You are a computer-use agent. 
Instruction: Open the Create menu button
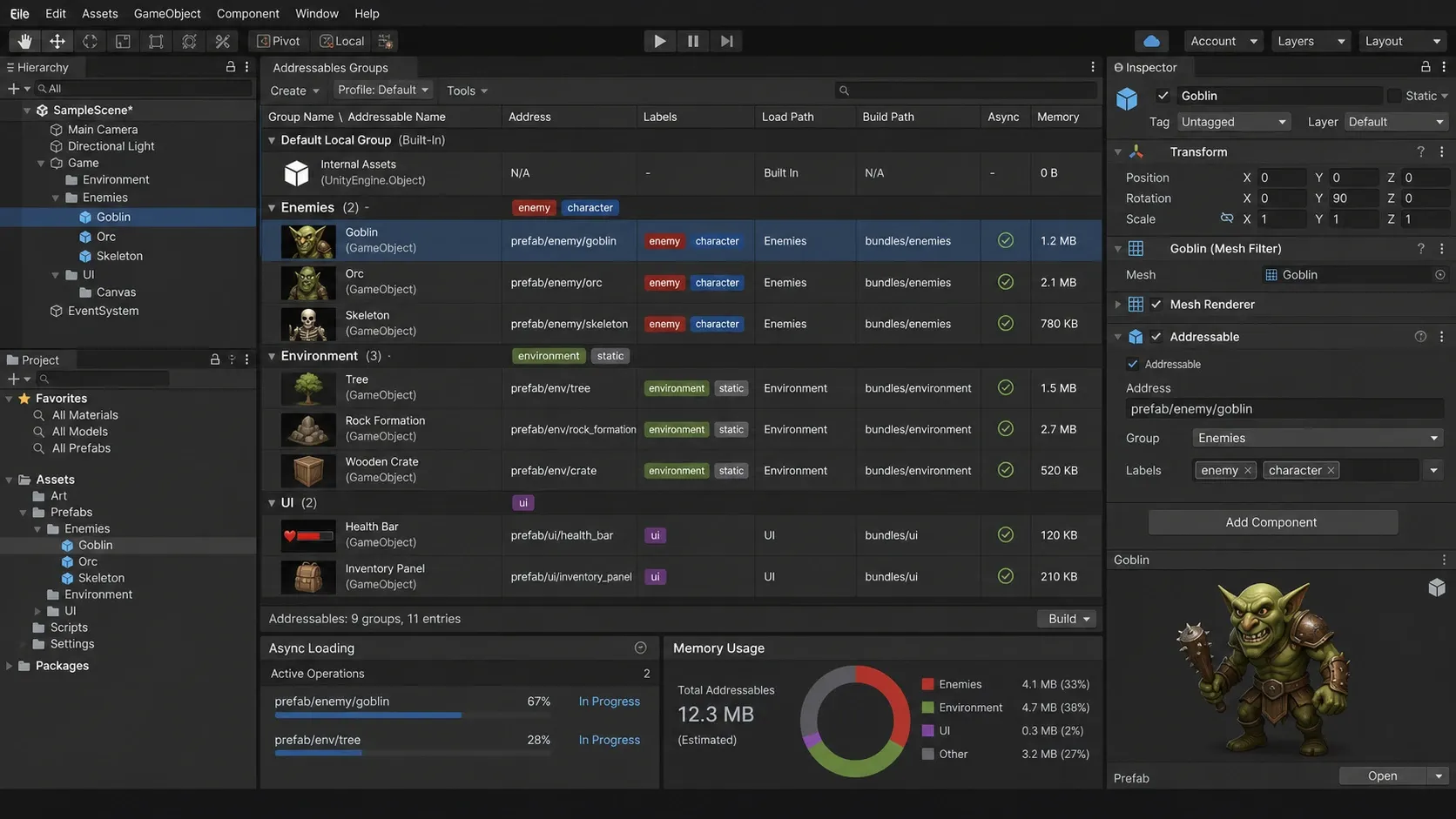coord(294,91)
